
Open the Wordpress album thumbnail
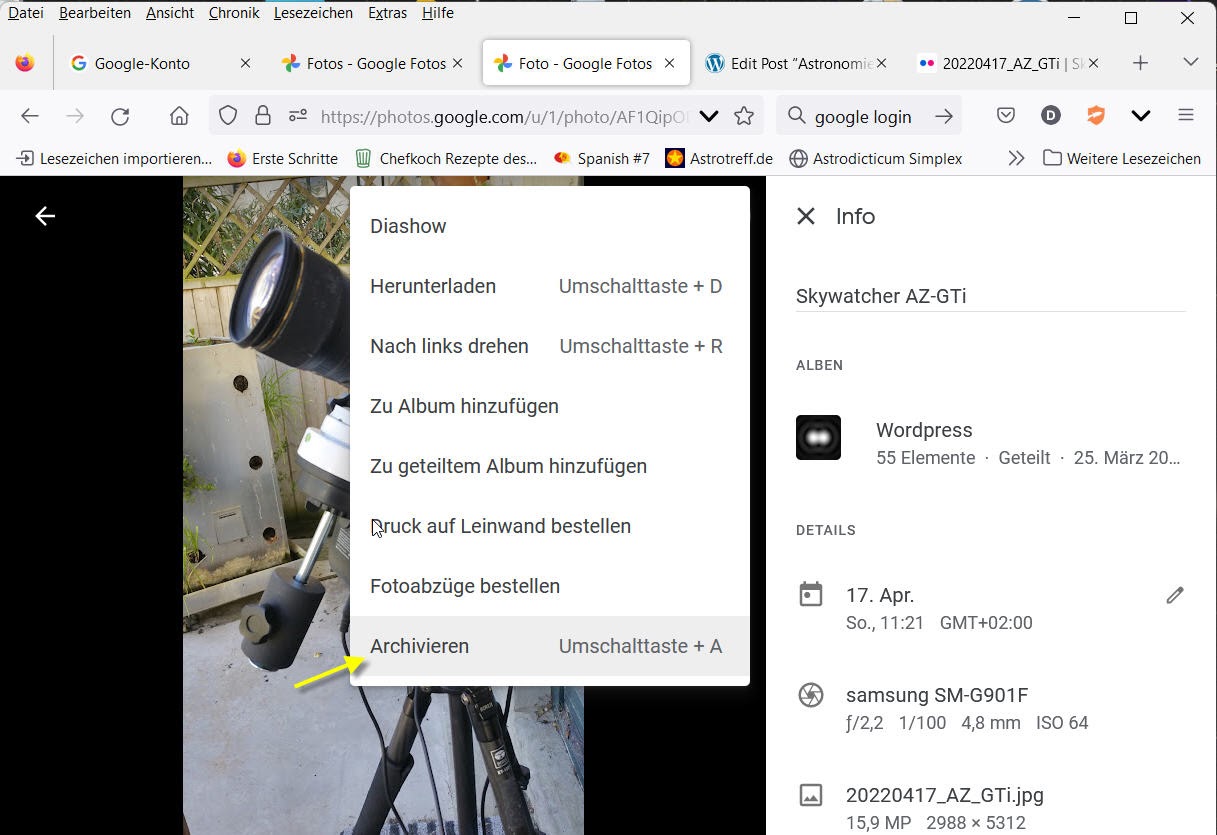click(x=818, y=438)
